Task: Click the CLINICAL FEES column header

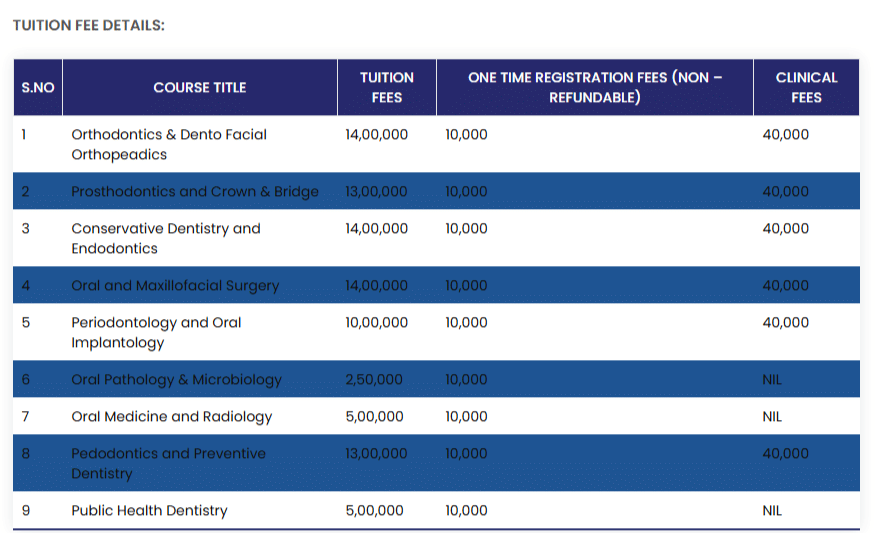Action: pos(806,87)
